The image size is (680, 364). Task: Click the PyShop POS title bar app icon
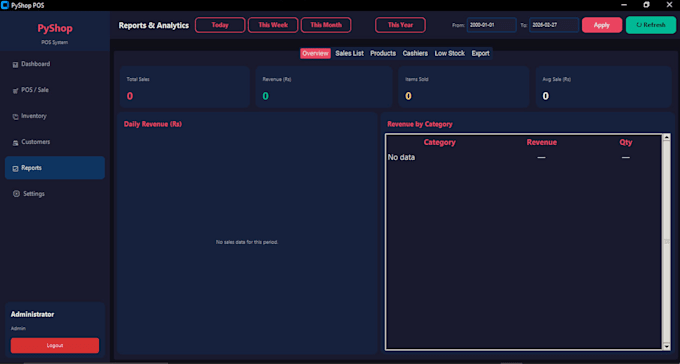5,5
